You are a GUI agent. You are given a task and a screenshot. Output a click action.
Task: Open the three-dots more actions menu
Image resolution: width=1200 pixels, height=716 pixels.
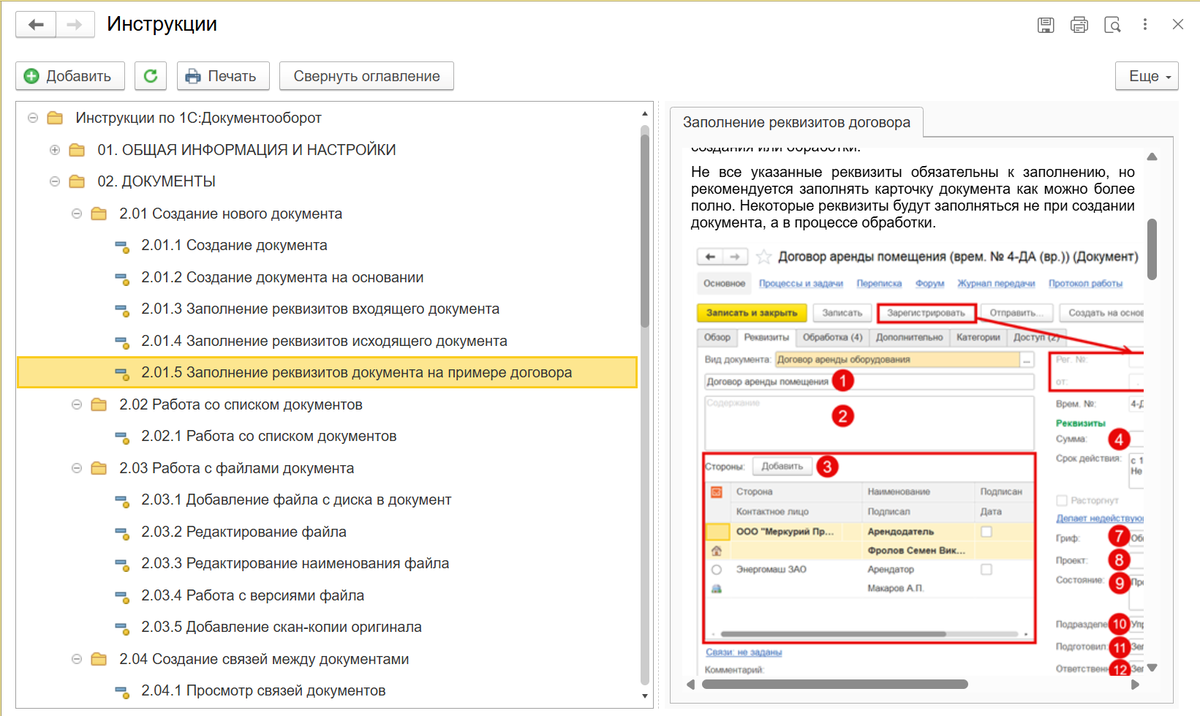[x=1145, y=25]
